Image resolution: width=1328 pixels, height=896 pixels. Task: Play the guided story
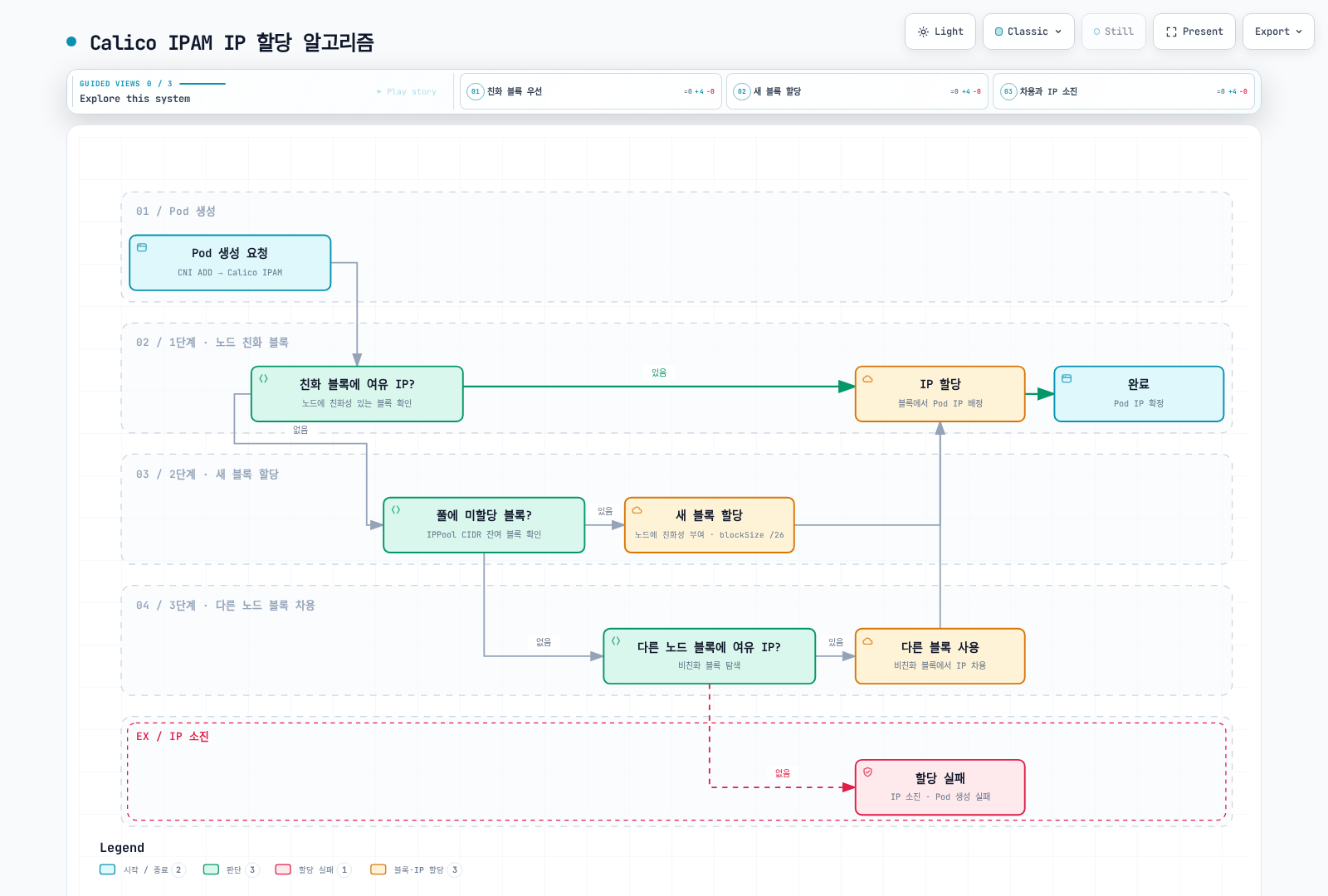407,91
